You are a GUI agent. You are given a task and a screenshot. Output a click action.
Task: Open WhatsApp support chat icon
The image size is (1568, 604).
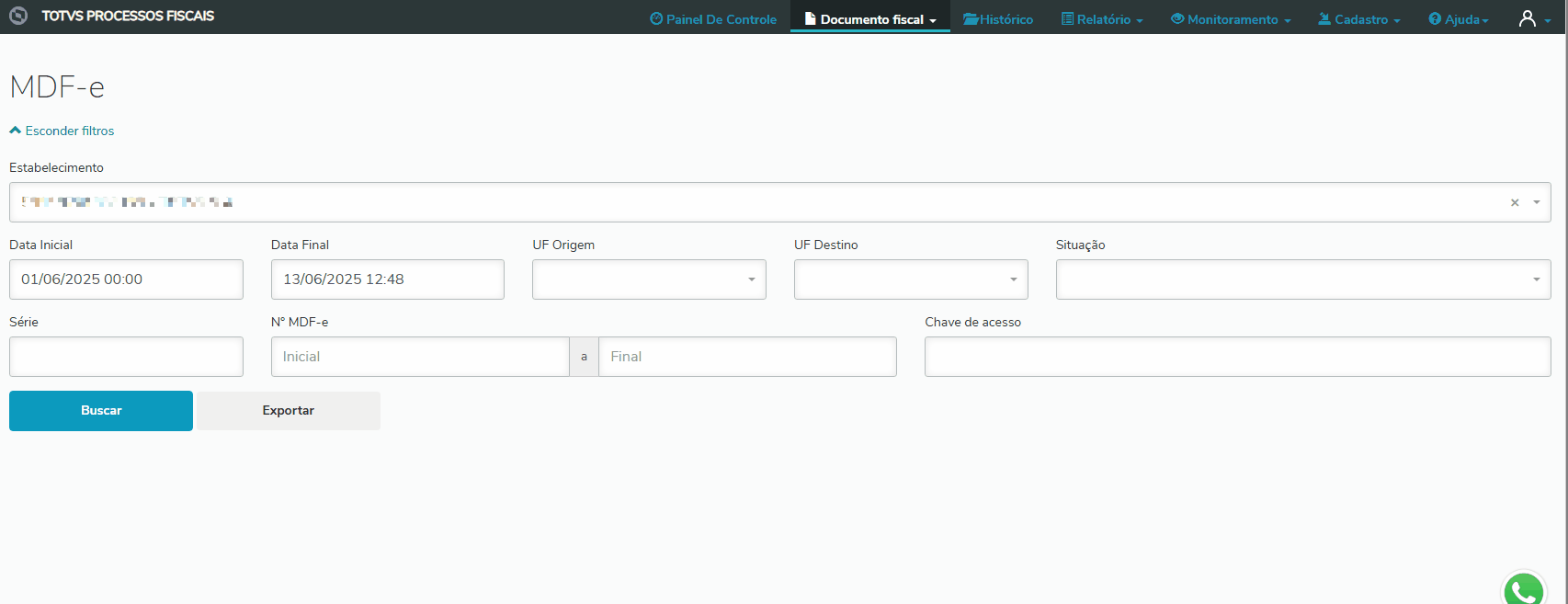[1524, 591]
